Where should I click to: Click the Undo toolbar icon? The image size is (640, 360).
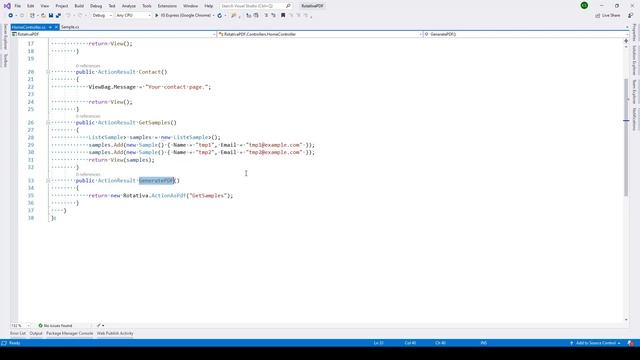(68, 16)
